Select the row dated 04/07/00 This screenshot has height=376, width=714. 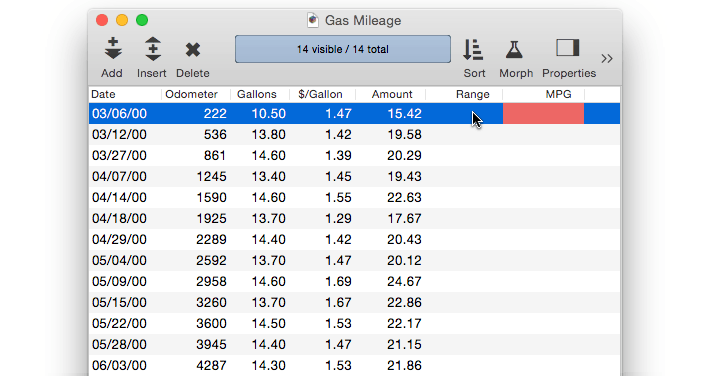tap(354, 176)
